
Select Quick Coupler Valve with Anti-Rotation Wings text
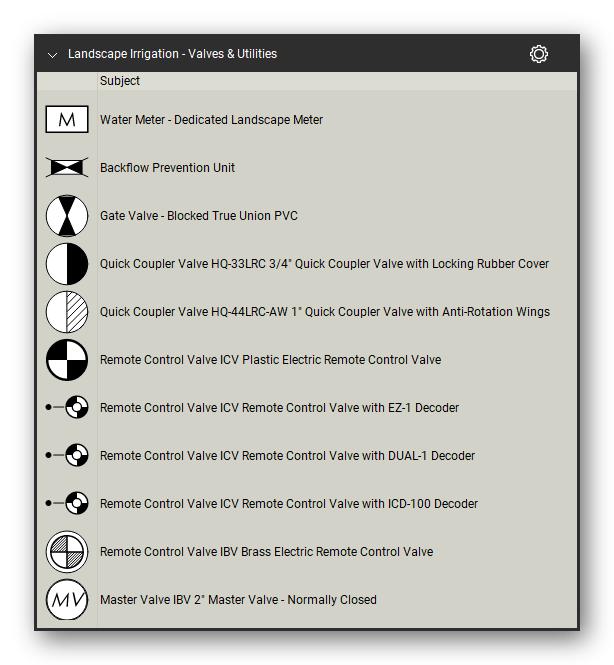click(x=325, y=312)
